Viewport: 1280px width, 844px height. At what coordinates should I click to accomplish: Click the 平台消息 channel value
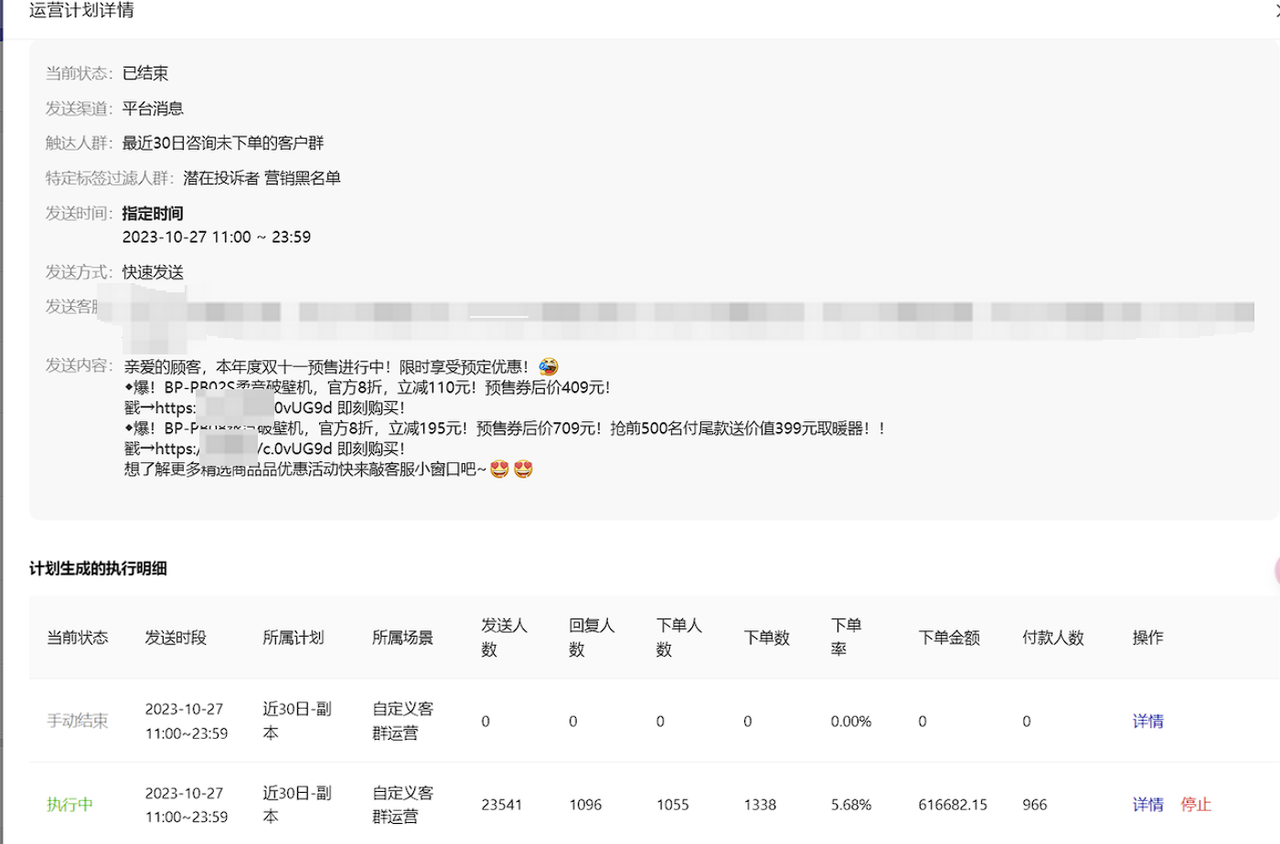click(153, 108)
